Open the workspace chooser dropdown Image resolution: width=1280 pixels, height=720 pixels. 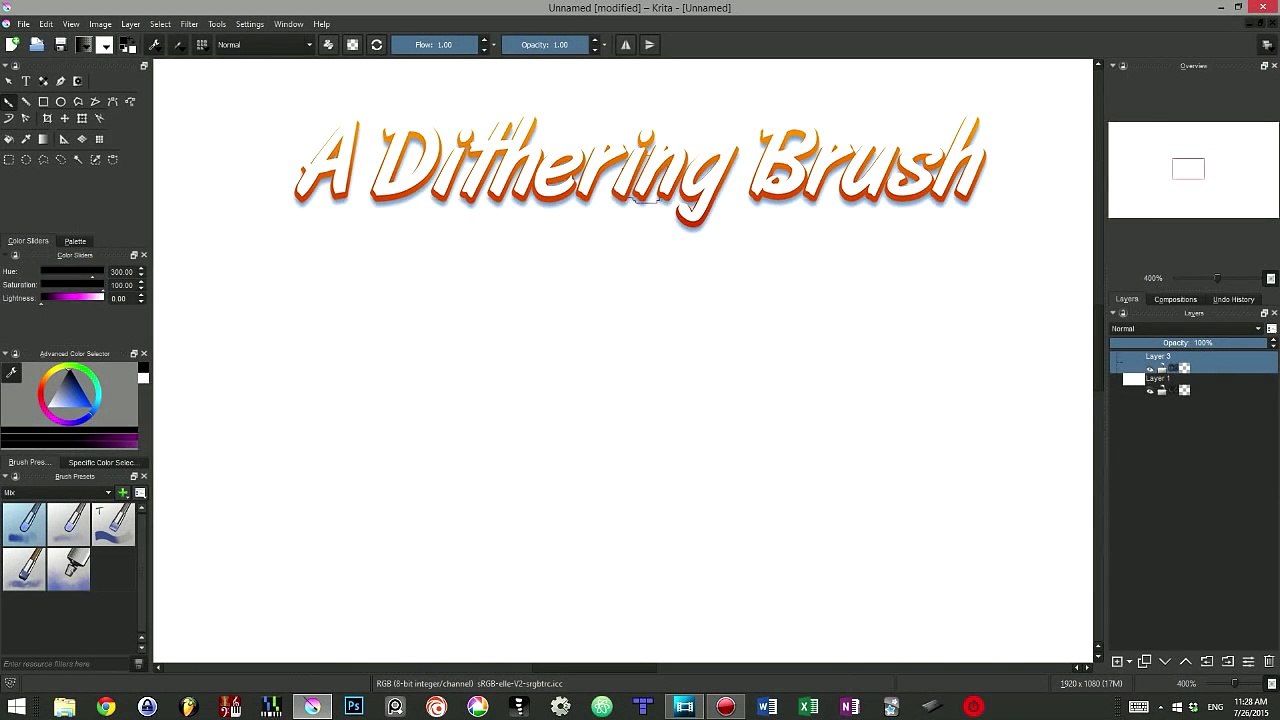[x=1267, y=44]
